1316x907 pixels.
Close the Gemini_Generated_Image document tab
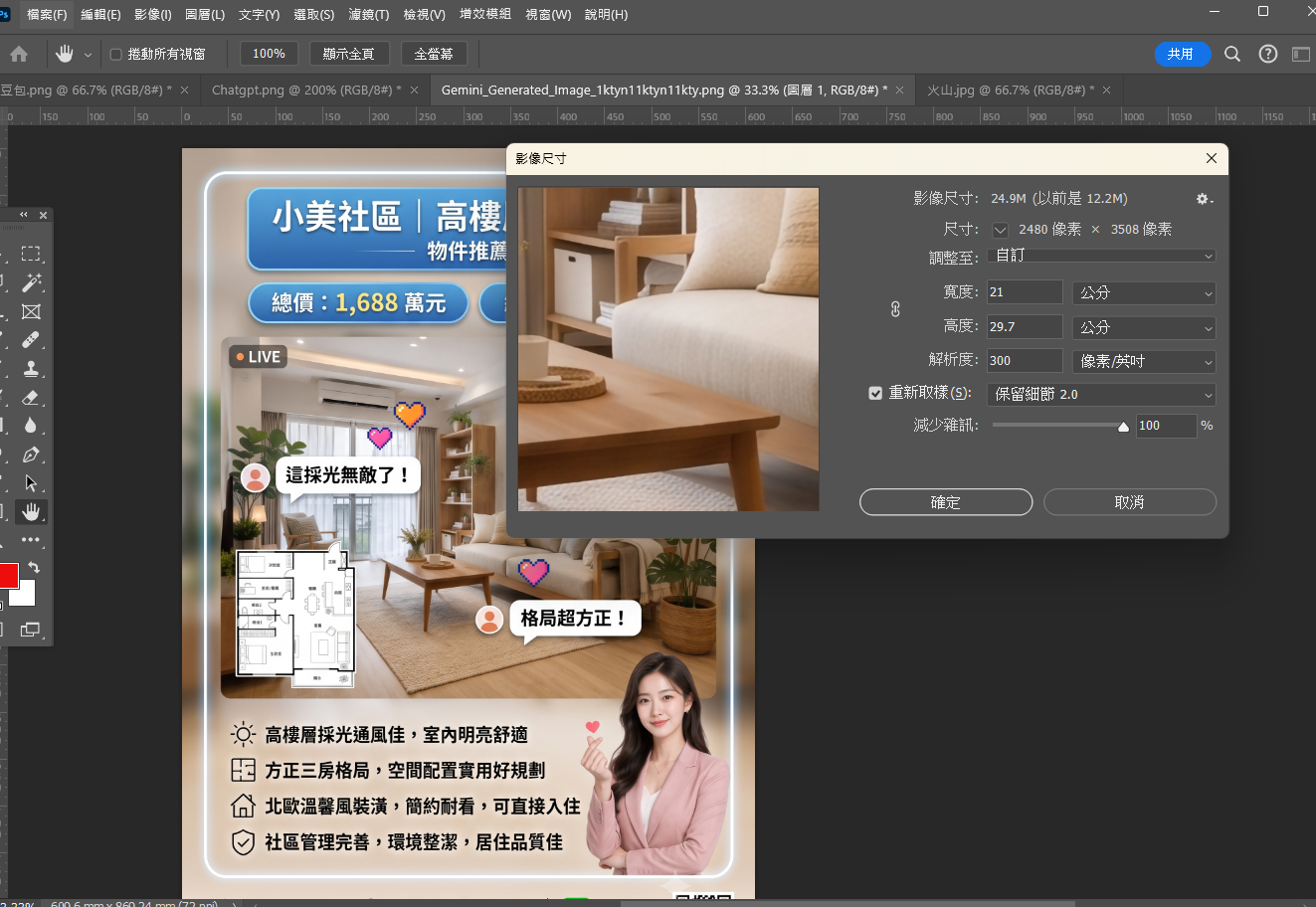click(900, 90)
